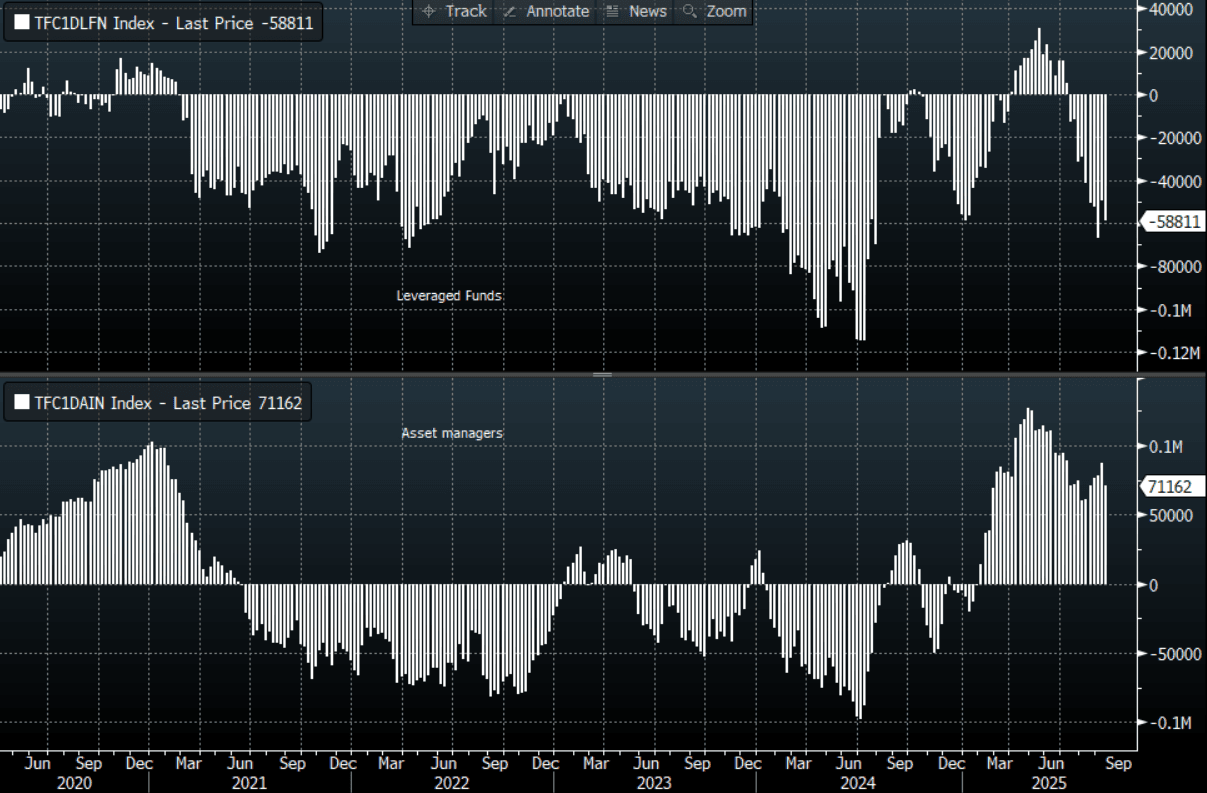Viewport: 1207px width, 793px height.
Task: Click the TFC1DAIN white legend square
Action: click(x=21, y=403)
